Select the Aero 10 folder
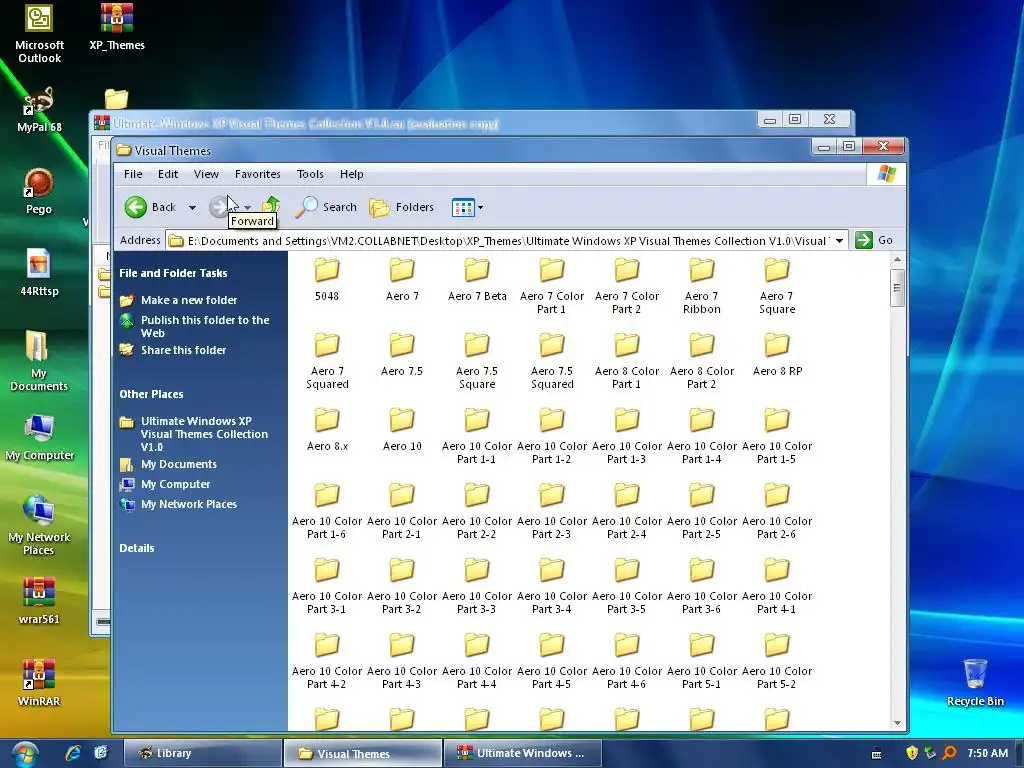This screenshot has width=1024, height=768. coord(402,430)
